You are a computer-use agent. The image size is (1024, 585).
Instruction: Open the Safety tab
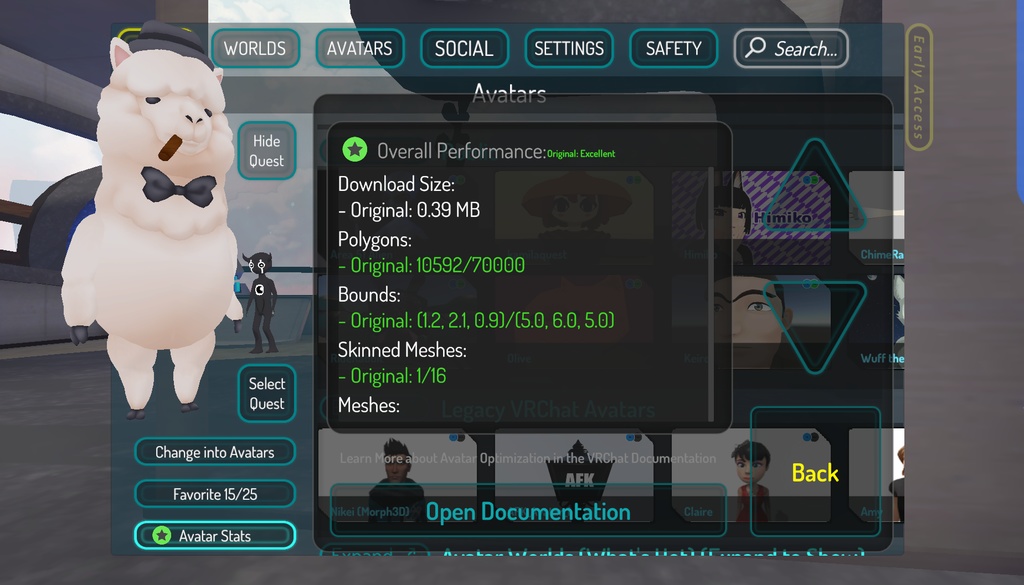pos(673,48)
